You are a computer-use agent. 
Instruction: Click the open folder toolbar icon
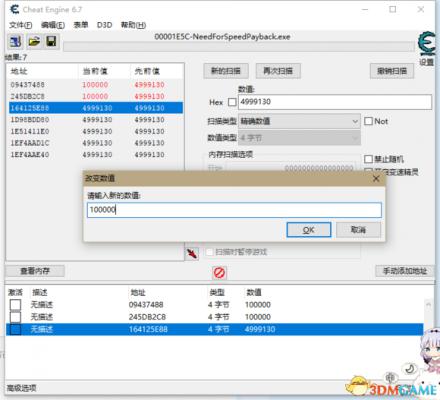tap(34, 42)
